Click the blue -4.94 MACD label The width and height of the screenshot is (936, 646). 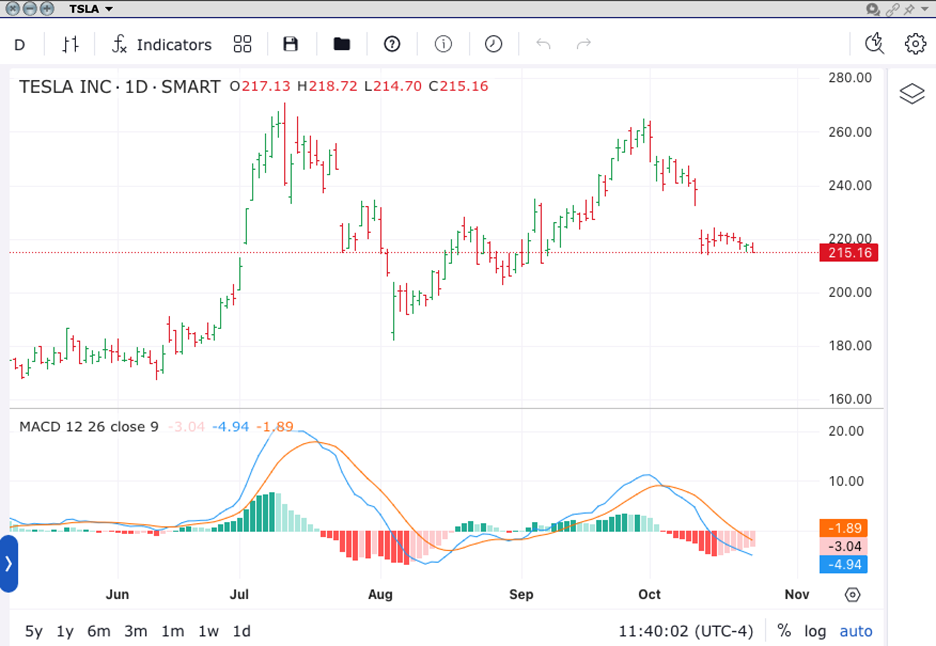pos(843,564)
